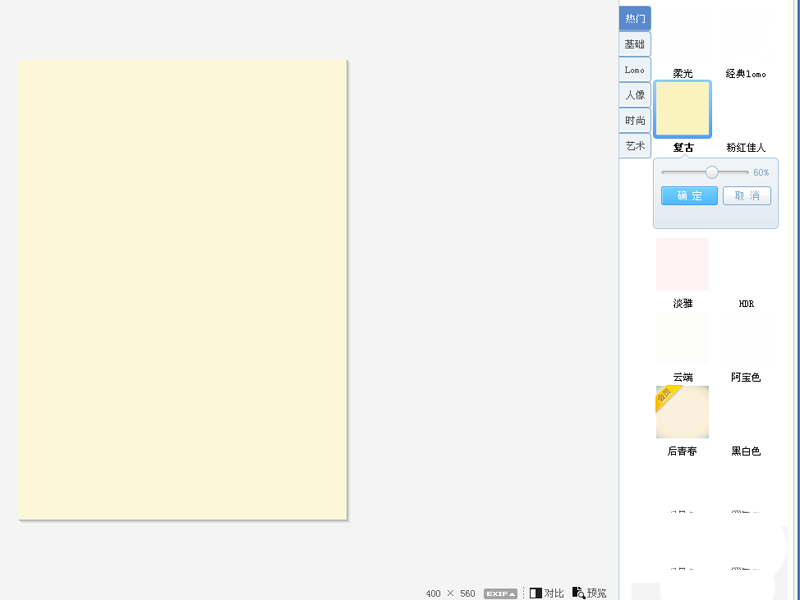Select the 阿宝色 filter label
This screenshot has height=600, width=800.
[x=746, y=377]
